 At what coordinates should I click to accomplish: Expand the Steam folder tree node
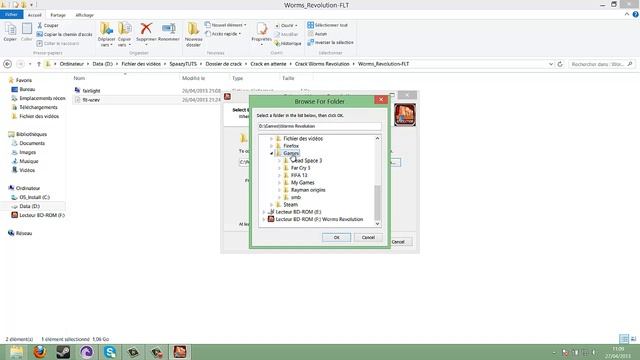(271, 204)
